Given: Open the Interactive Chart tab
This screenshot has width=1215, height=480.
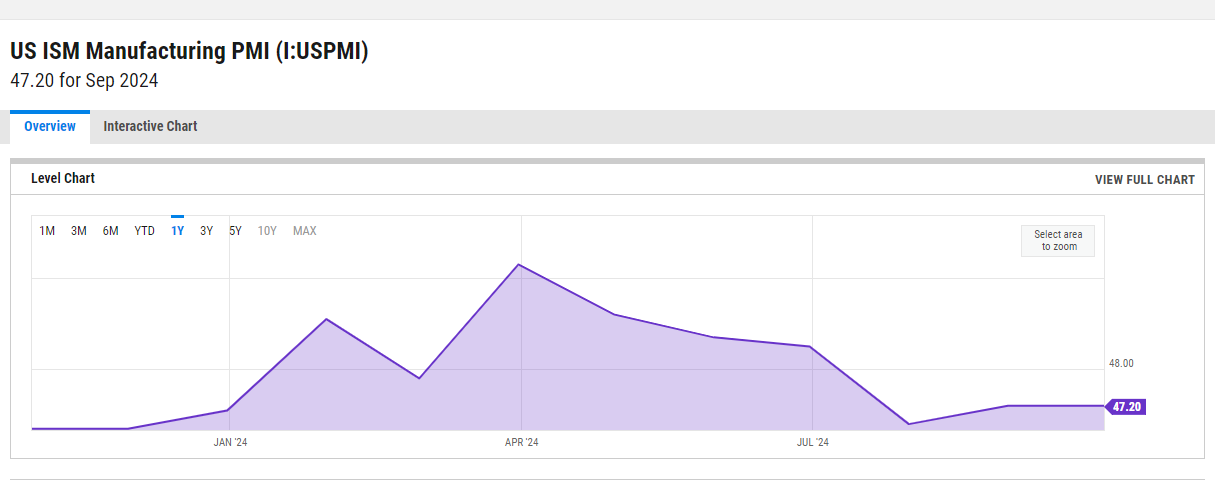Looking at the screenshot, I should [150, 127].
